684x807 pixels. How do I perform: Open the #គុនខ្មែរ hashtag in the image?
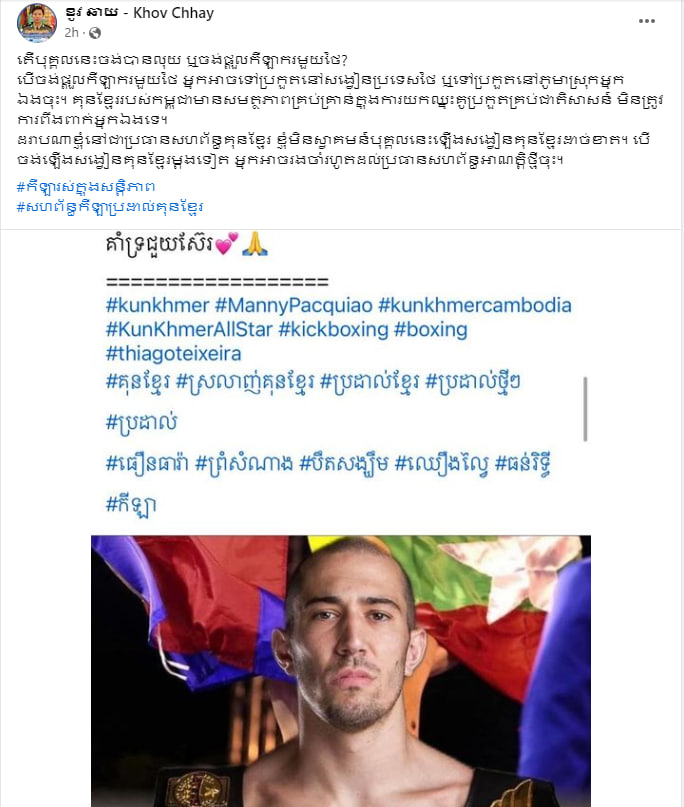(x=138, y=382)
